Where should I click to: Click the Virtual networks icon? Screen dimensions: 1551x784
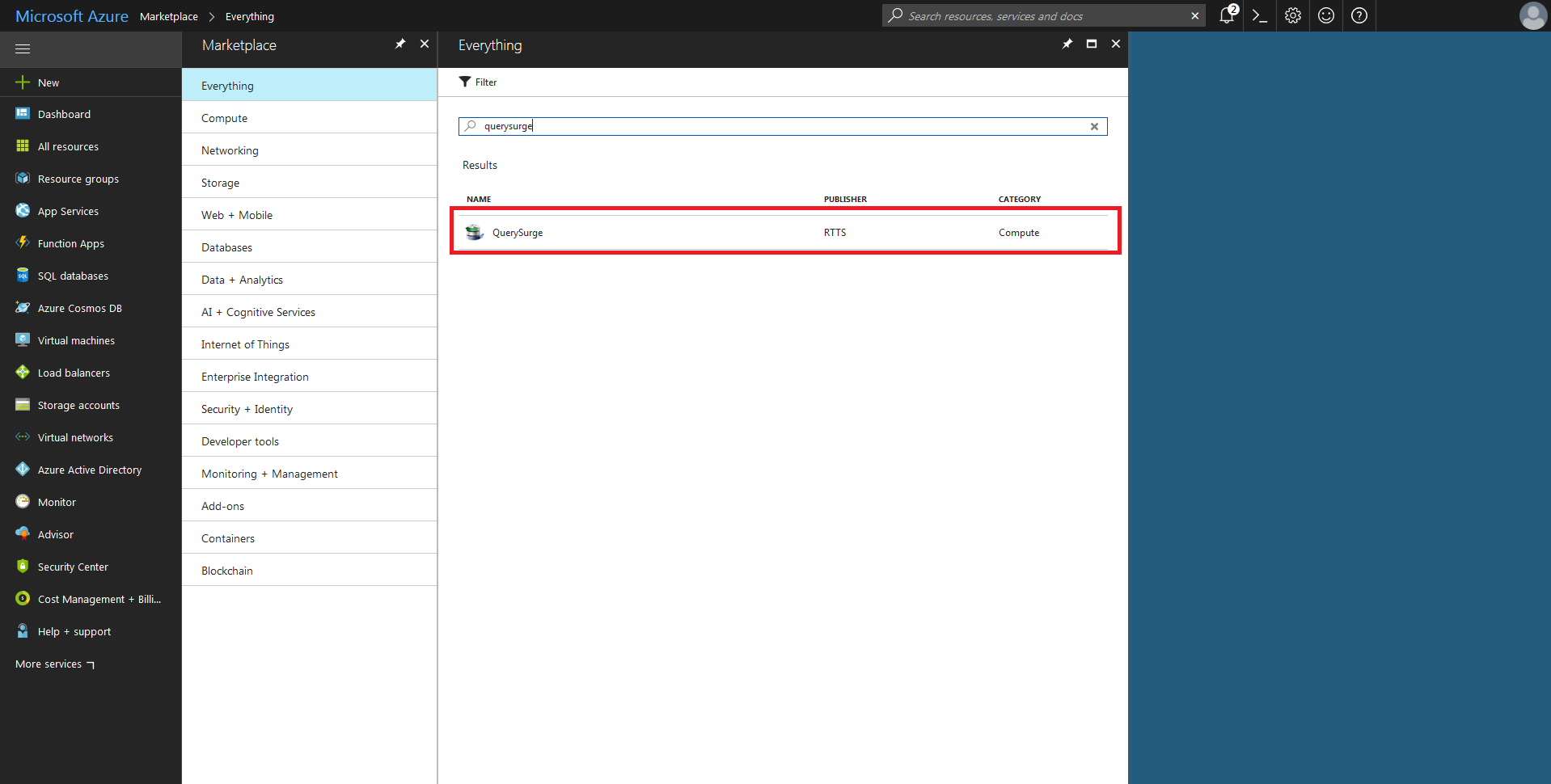click(23, 437)
